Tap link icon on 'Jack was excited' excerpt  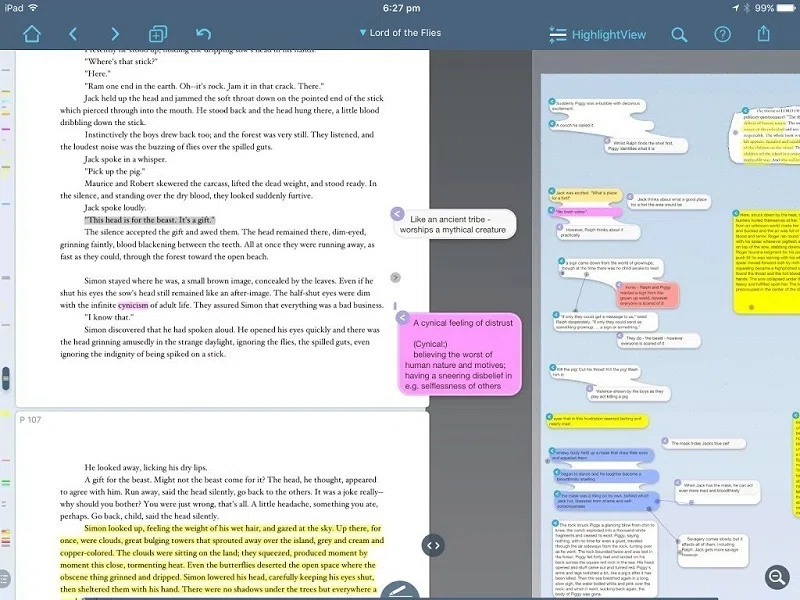pos(552,191)
